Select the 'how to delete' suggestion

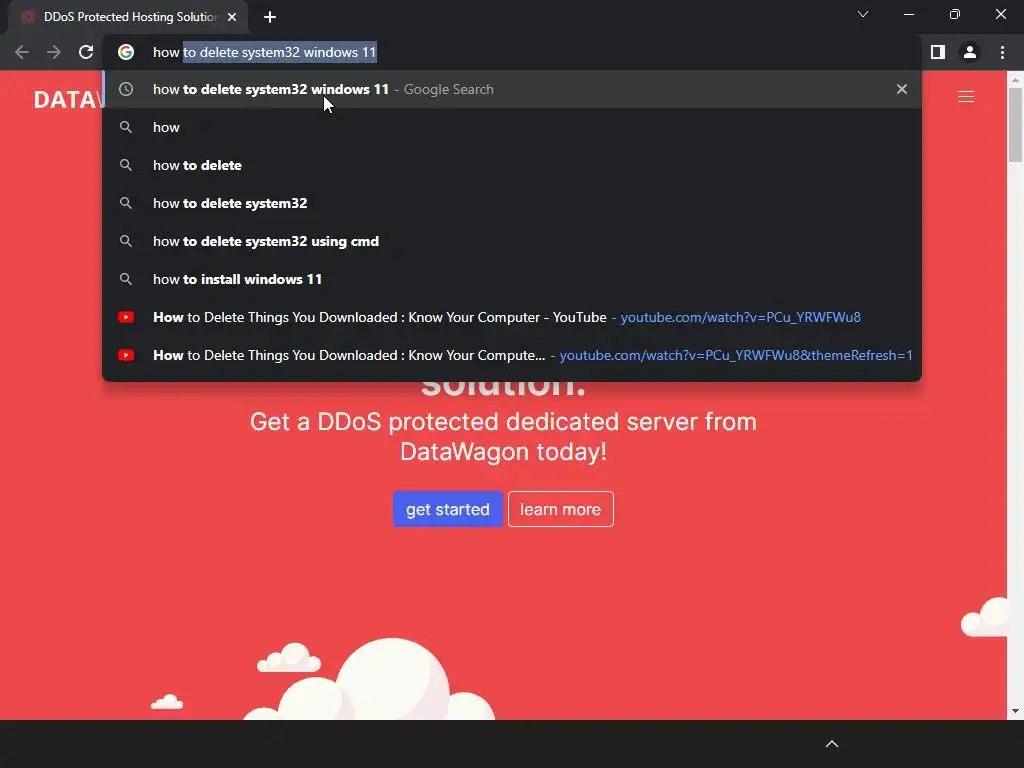point(512,165)
